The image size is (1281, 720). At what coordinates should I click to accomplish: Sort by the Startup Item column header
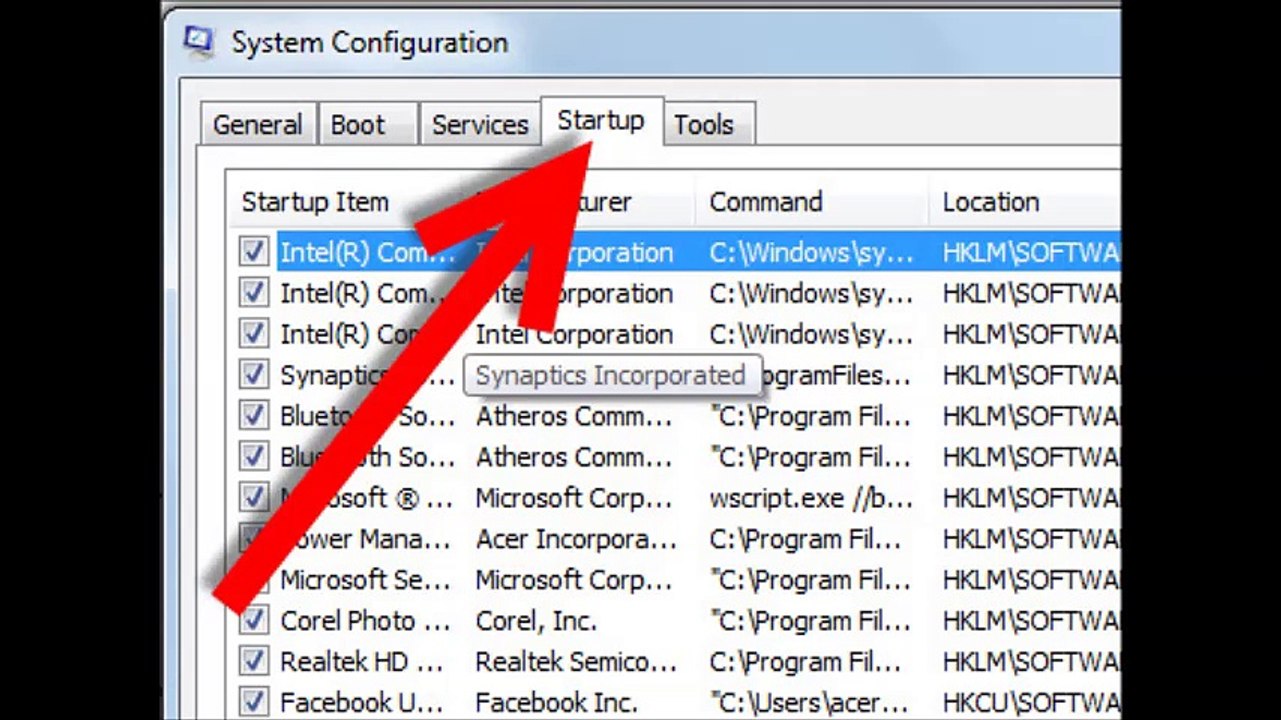click(x=315, y=202)
